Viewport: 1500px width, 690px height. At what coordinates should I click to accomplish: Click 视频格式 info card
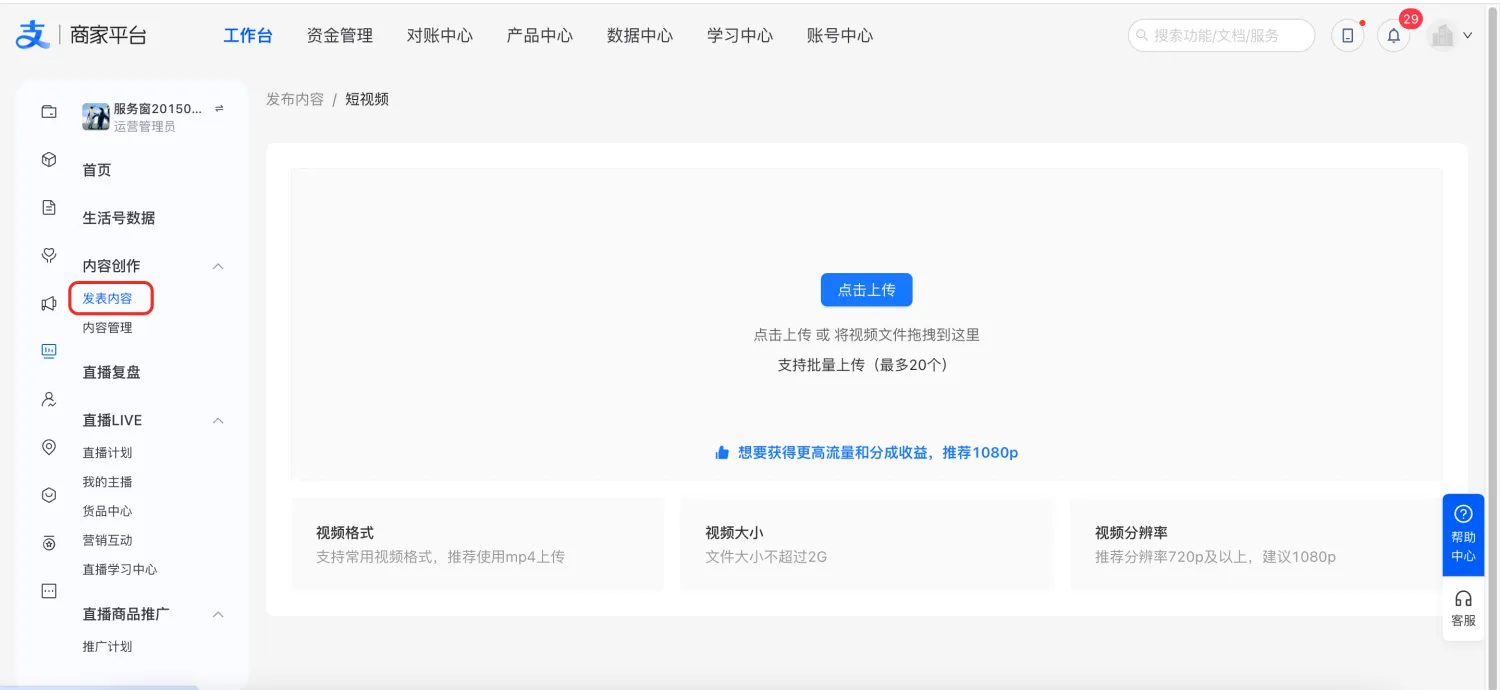(478, 544)
